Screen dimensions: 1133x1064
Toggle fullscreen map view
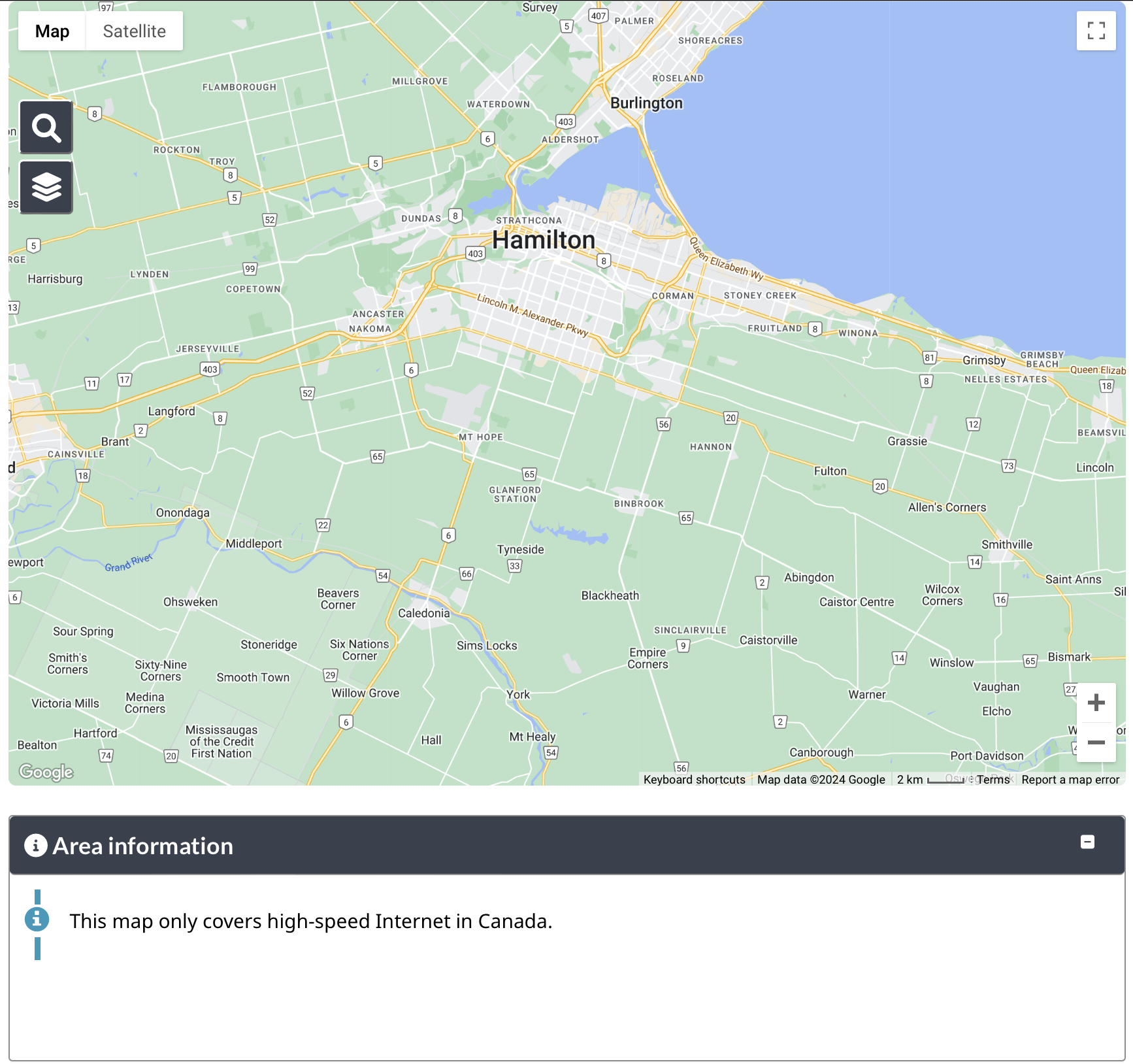[x=1096, y=31]
